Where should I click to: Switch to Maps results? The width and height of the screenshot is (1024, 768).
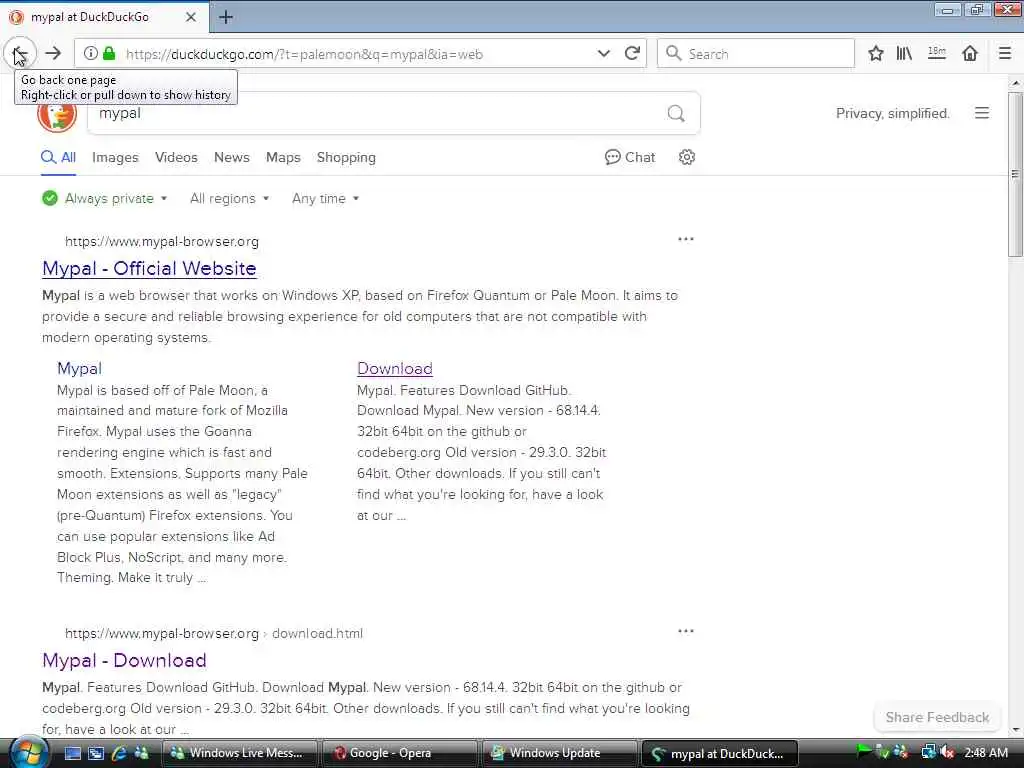283,157
